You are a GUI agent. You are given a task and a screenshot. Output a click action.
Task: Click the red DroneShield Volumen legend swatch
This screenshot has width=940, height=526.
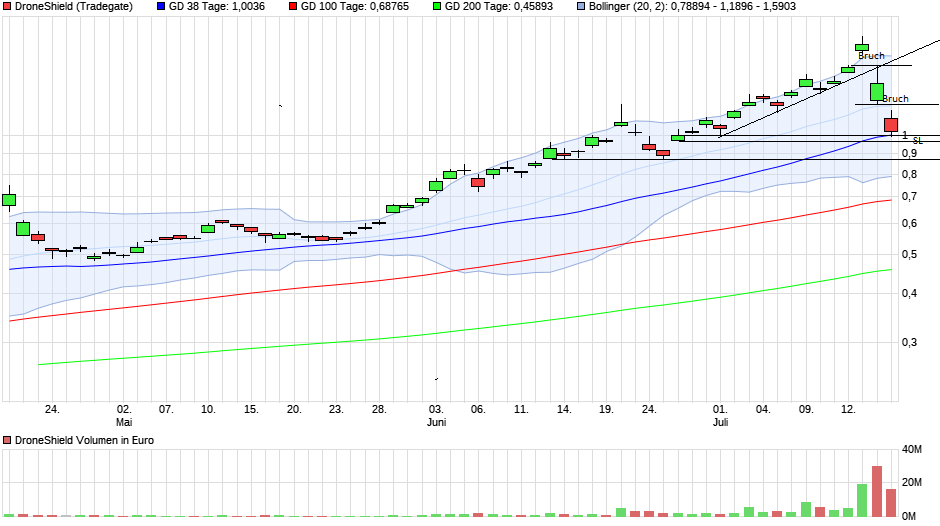(x=8, y=440)
